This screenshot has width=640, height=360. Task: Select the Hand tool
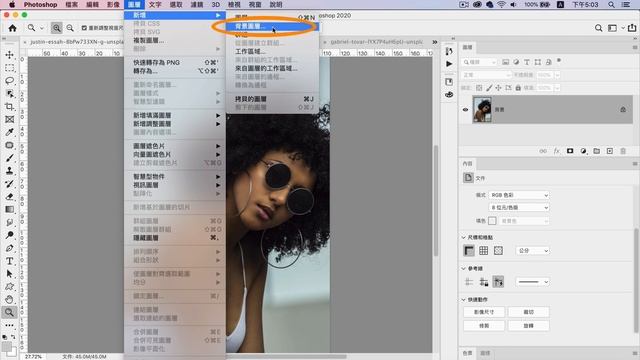9,300
